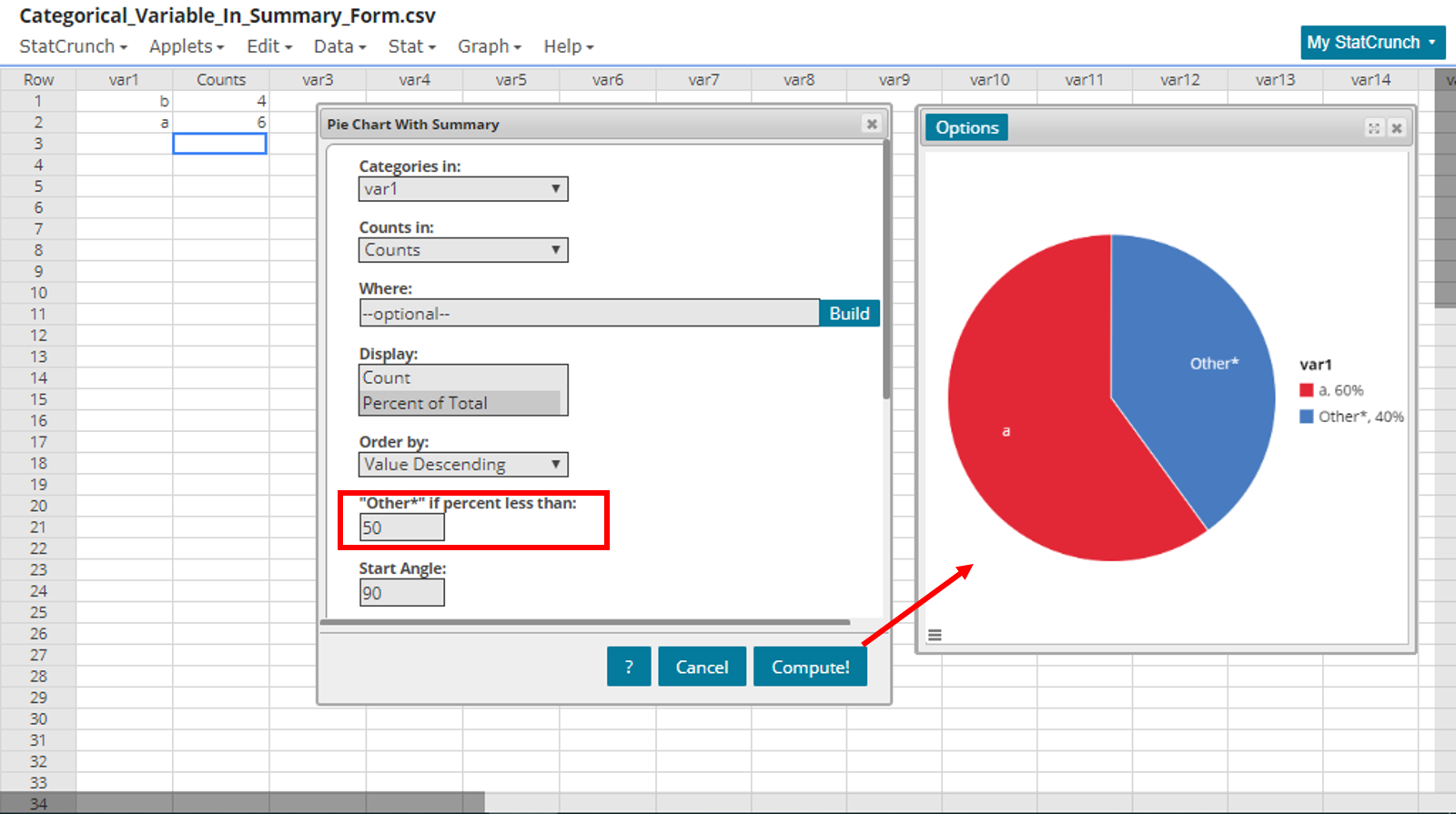Screen dimensions: 1456x814
Task: Open the Categories in dropdown
Action: (x=463, y=189)
